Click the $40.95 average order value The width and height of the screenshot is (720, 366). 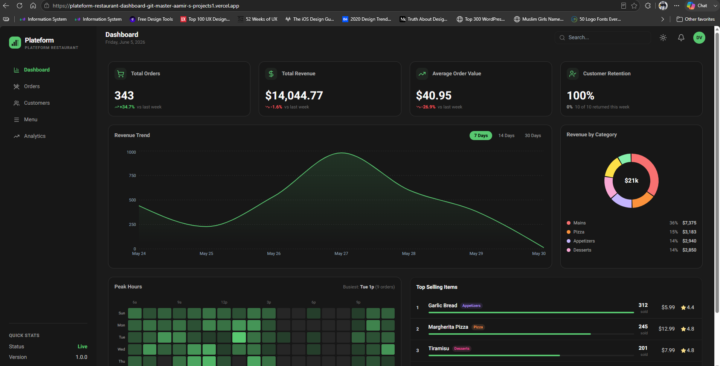433,96
